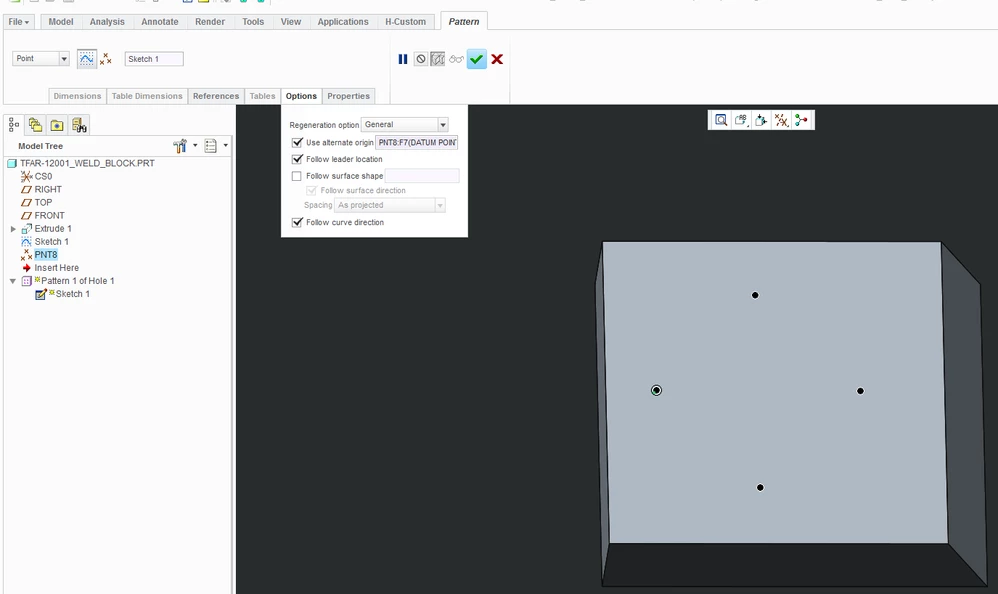Screen dimensions: 998x594
Task: Open the Point pattern type dropdown
Action: [40, 59]
